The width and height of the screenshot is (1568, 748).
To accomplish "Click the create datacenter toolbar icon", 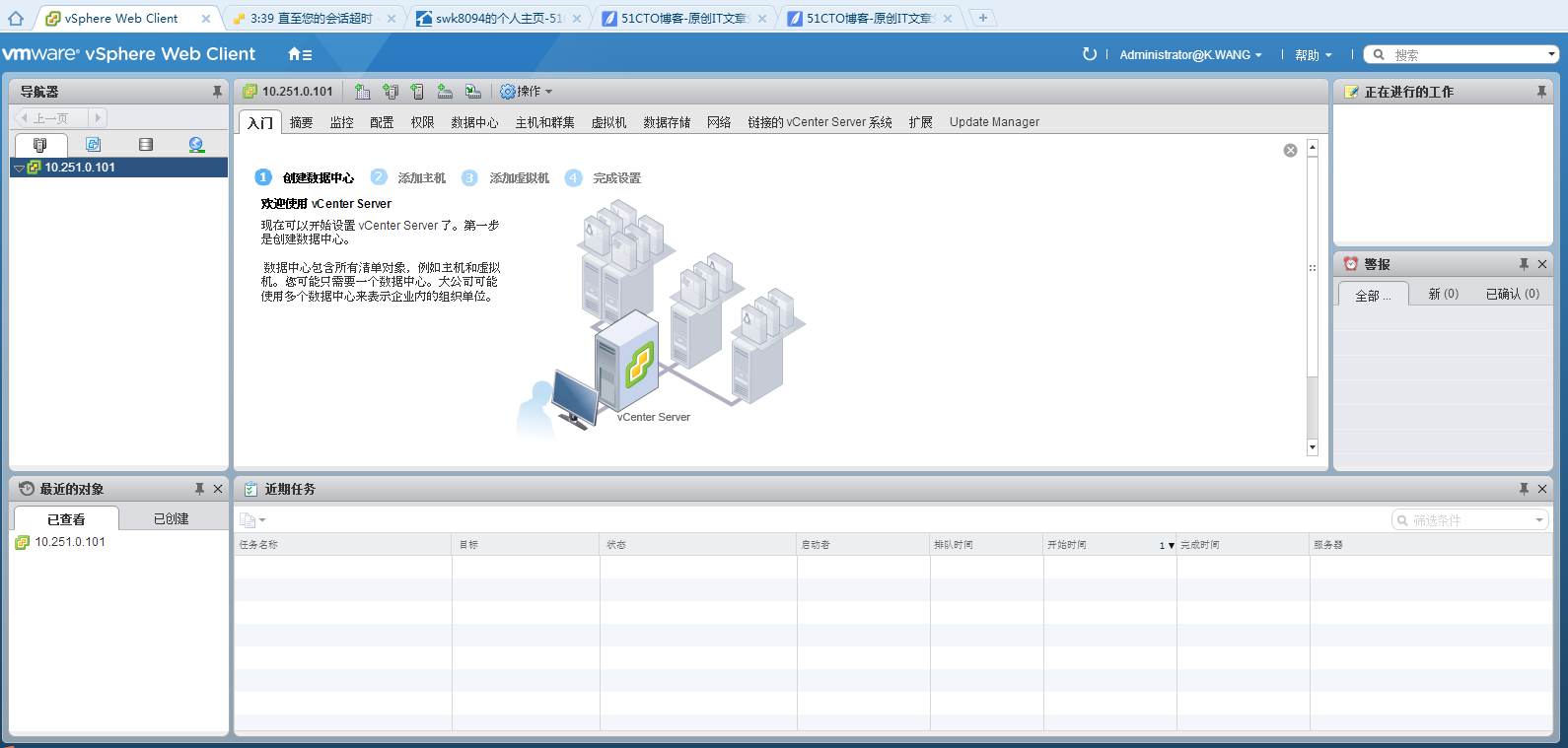I will [363, 92].
